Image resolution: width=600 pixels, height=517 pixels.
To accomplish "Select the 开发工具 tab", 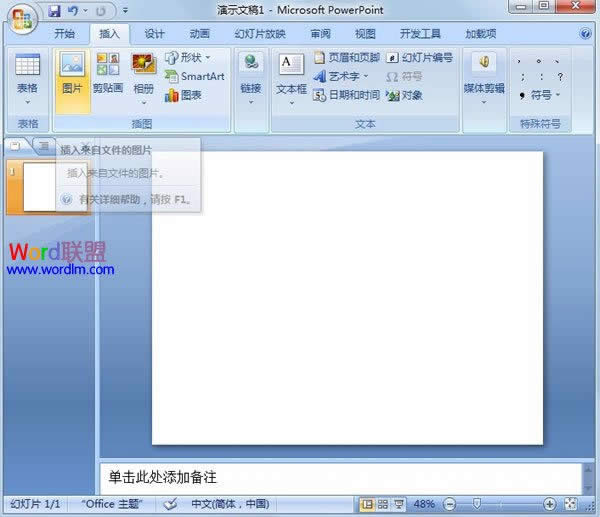I will [x=420, y=34].
